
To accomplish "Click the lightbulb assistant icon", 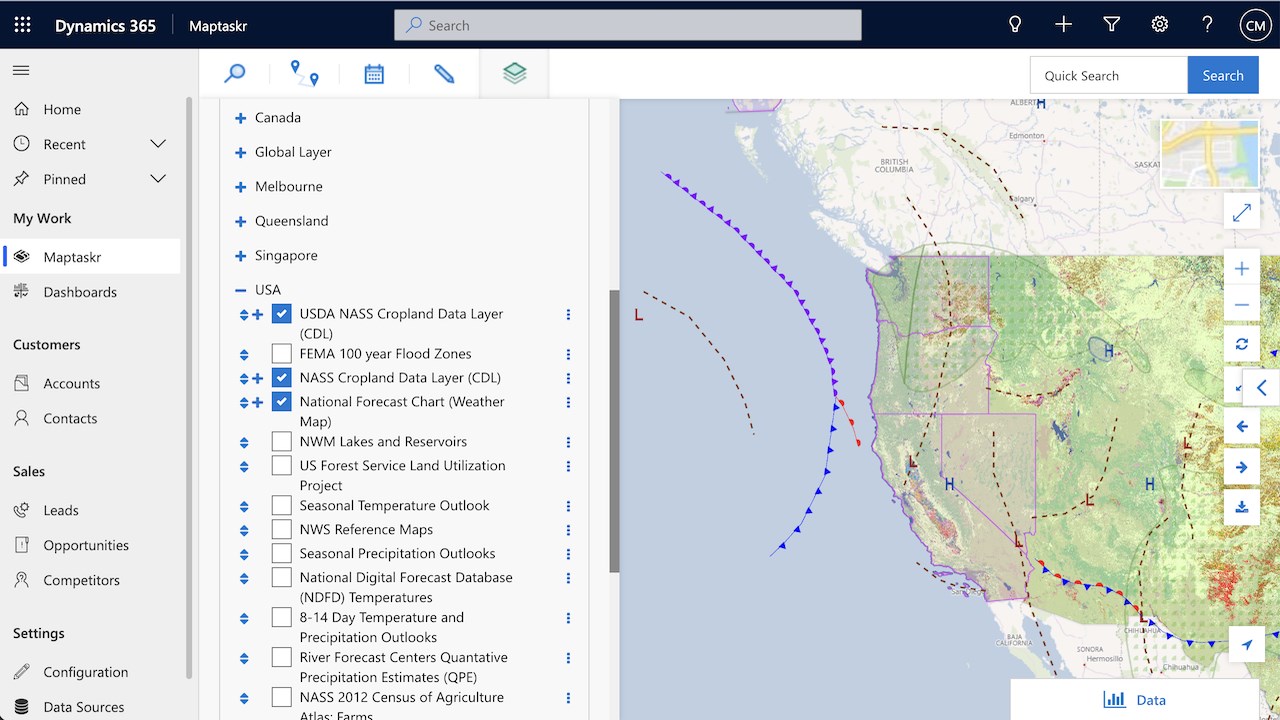I will click(x=1015, y=25).
